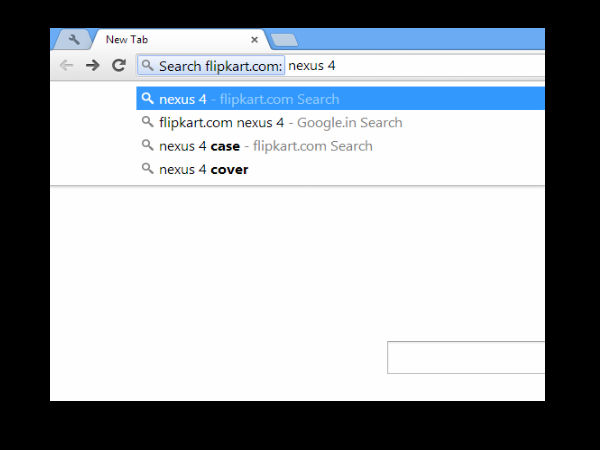Close the New Tab tab
600x450 pixels.
[x=254, y=40]
